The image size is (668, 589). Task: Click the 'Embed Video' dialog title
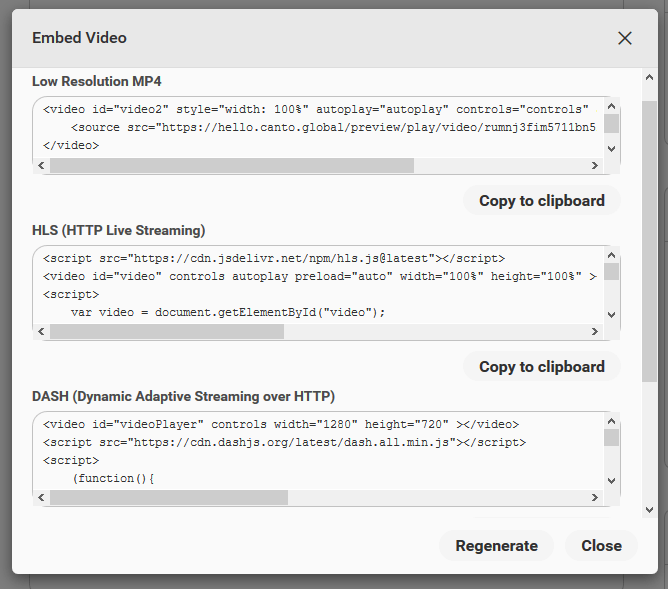[79, 38]
